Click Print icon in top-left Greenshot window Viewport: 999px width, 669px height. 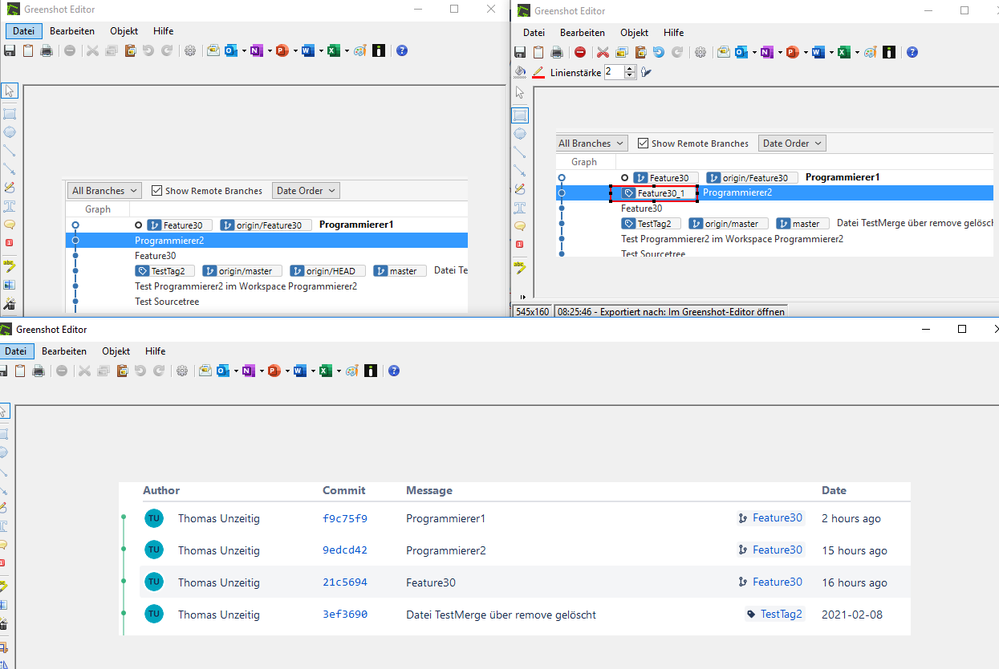pos(47,50)
